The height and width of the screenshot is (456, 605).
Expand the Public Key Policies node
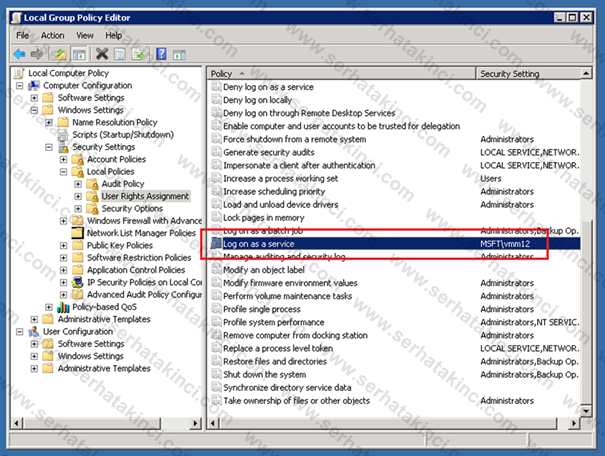[x=64, y=245]
